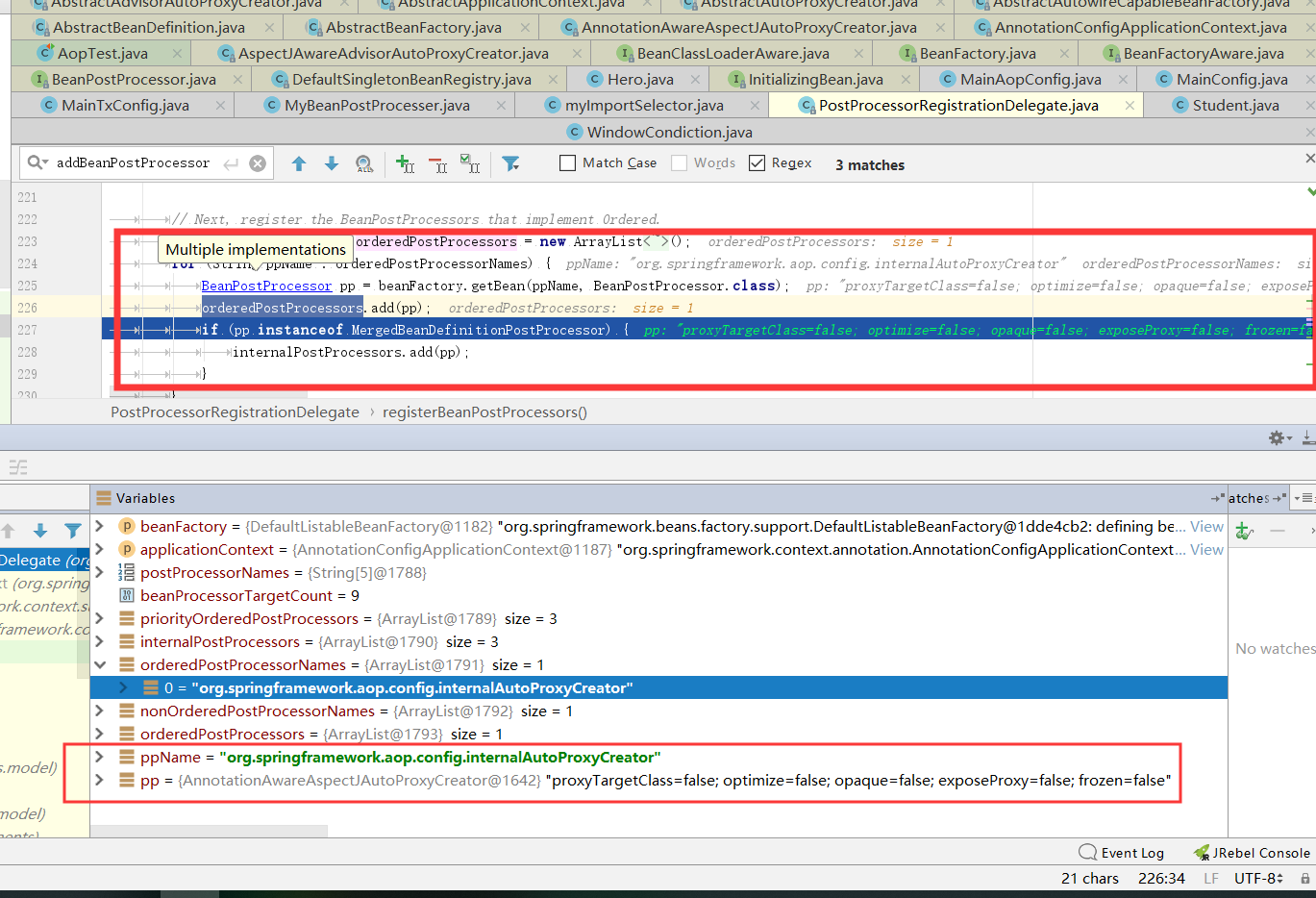Click the frames filter funnel icon
This screenshot has width=1316, height=898.
(x=73, y=531)
